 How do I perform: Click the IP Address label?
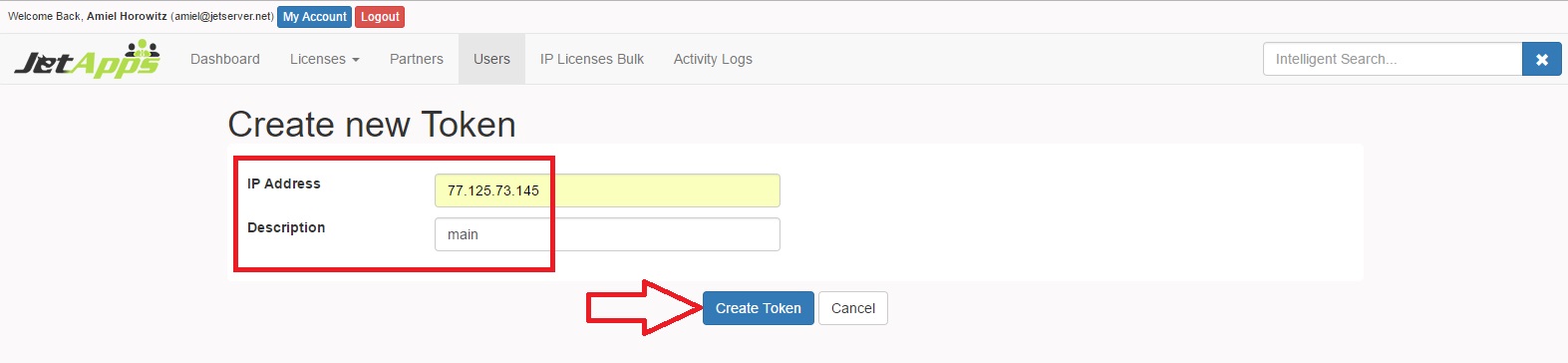tap(284, 183)
